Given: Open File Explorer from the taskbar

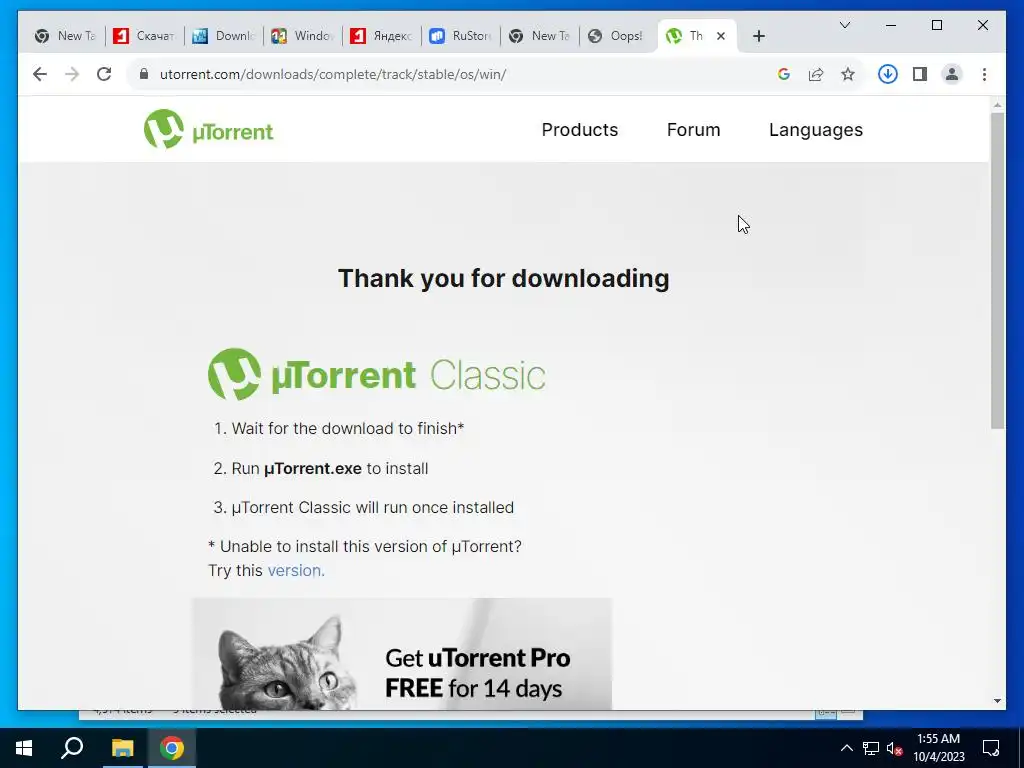Looking at the screenshot, I should coord(122,748).
